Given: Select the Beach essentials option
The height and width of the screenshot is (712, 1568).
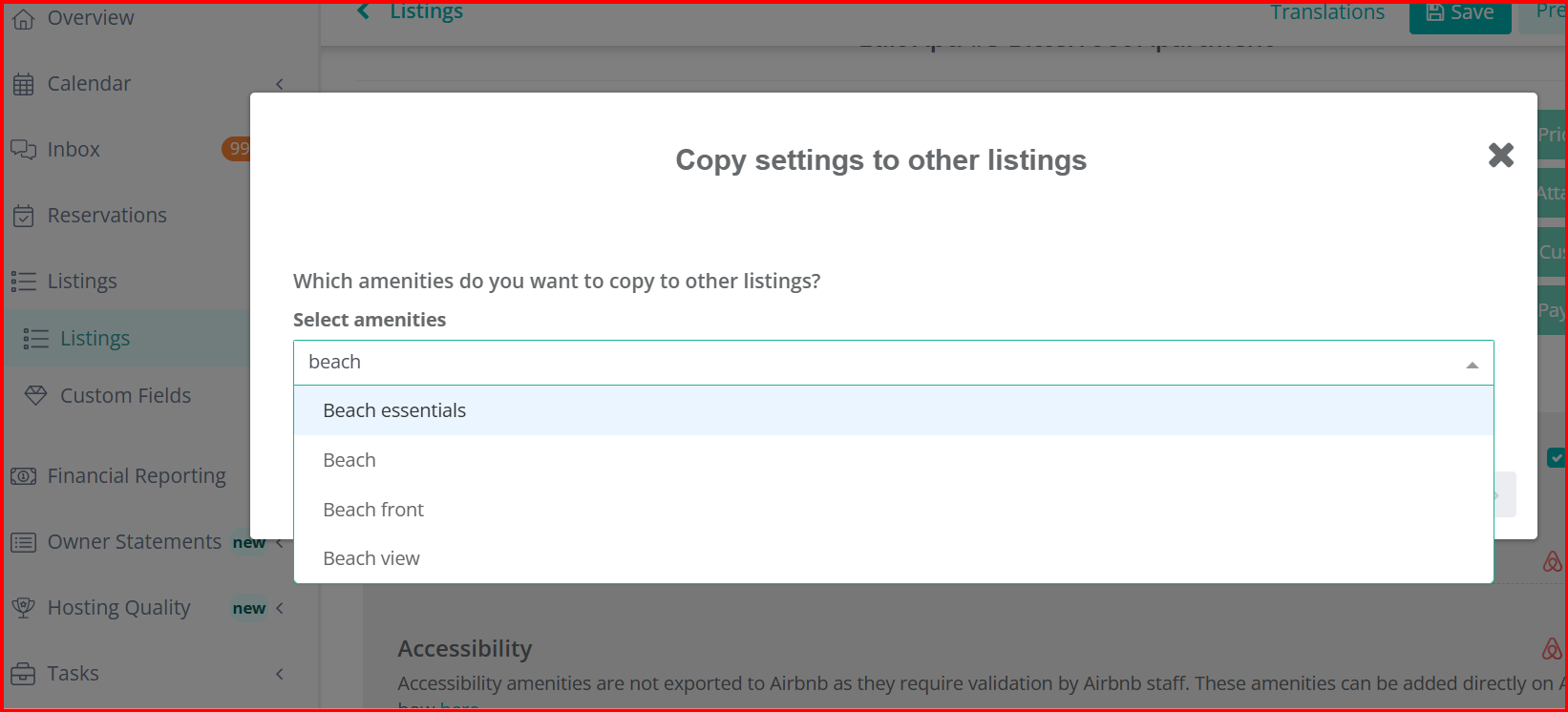Looking at the screenshot, I should (893, 410).
